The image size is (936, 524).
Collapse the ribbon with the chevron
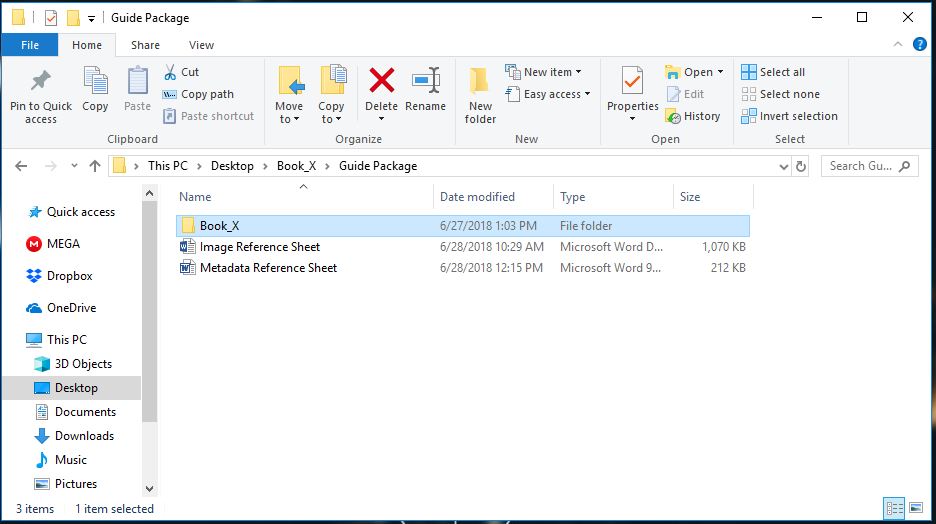click(898, 45)
